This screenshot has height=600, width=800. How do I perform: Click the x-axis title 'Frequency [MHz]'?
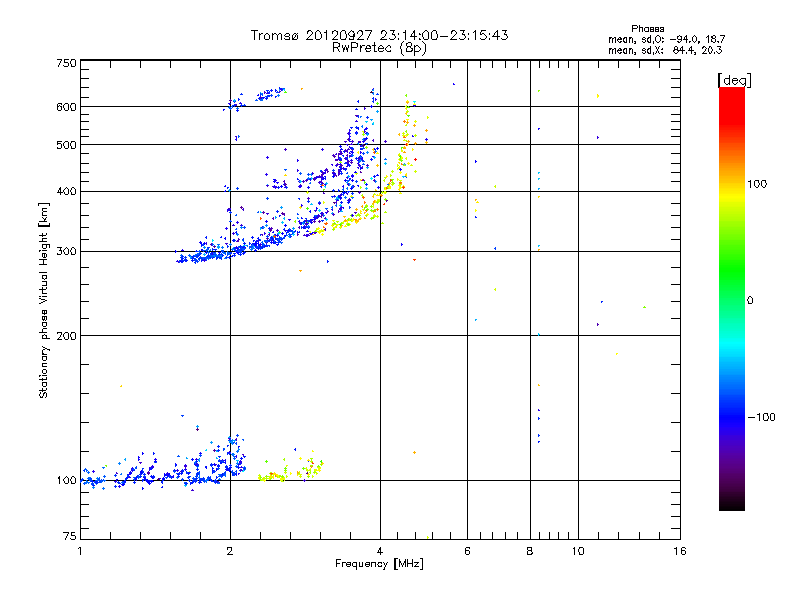[x=379, y=564]
